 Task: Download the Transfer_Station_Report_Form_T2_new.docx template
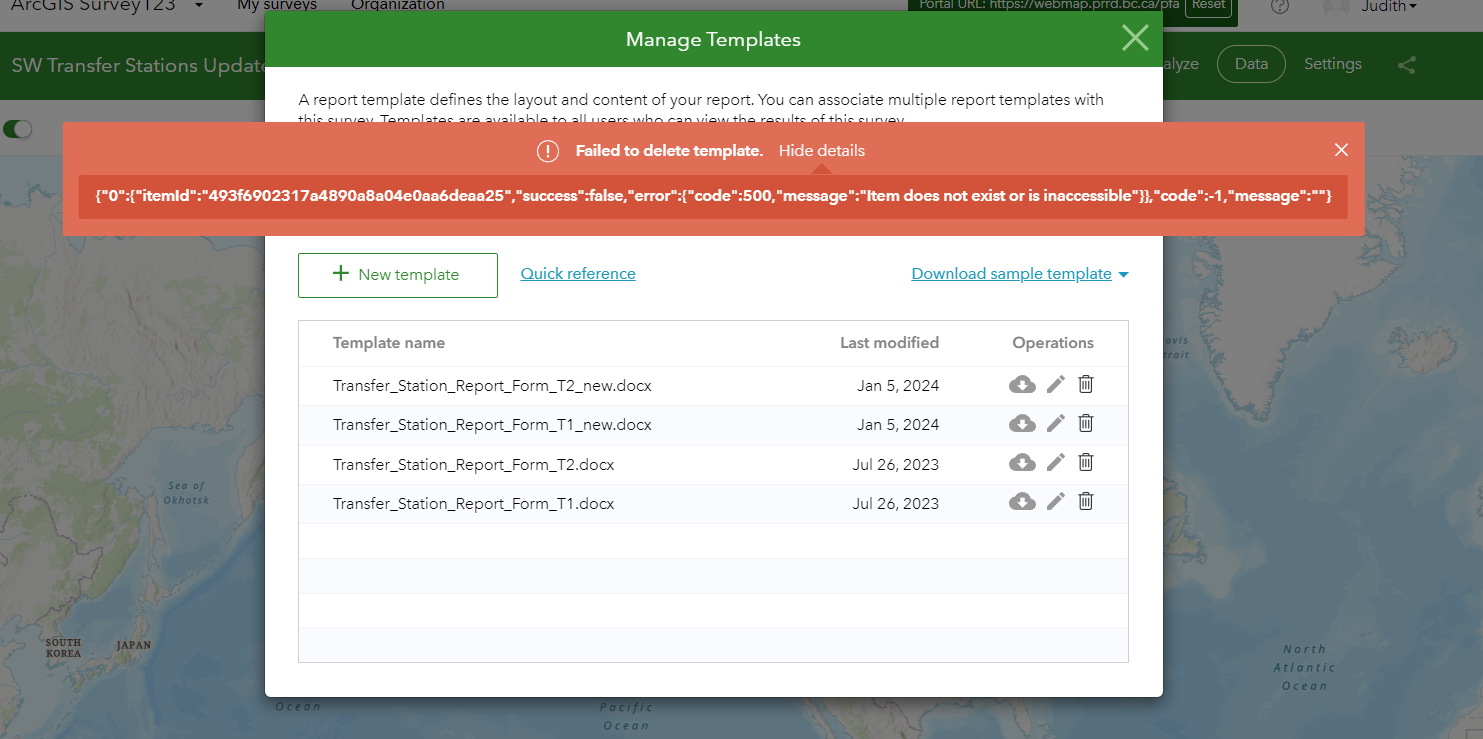1022,384
